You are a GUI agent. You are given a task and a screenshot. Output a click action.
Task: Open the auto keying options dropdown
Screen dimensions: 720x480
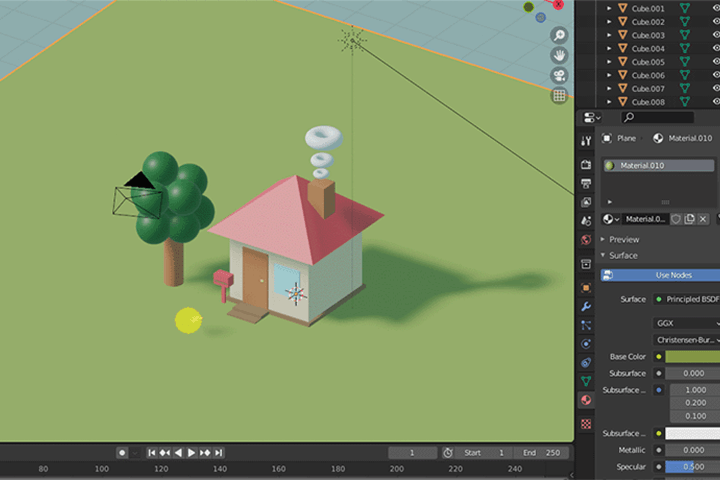(135, 453)
